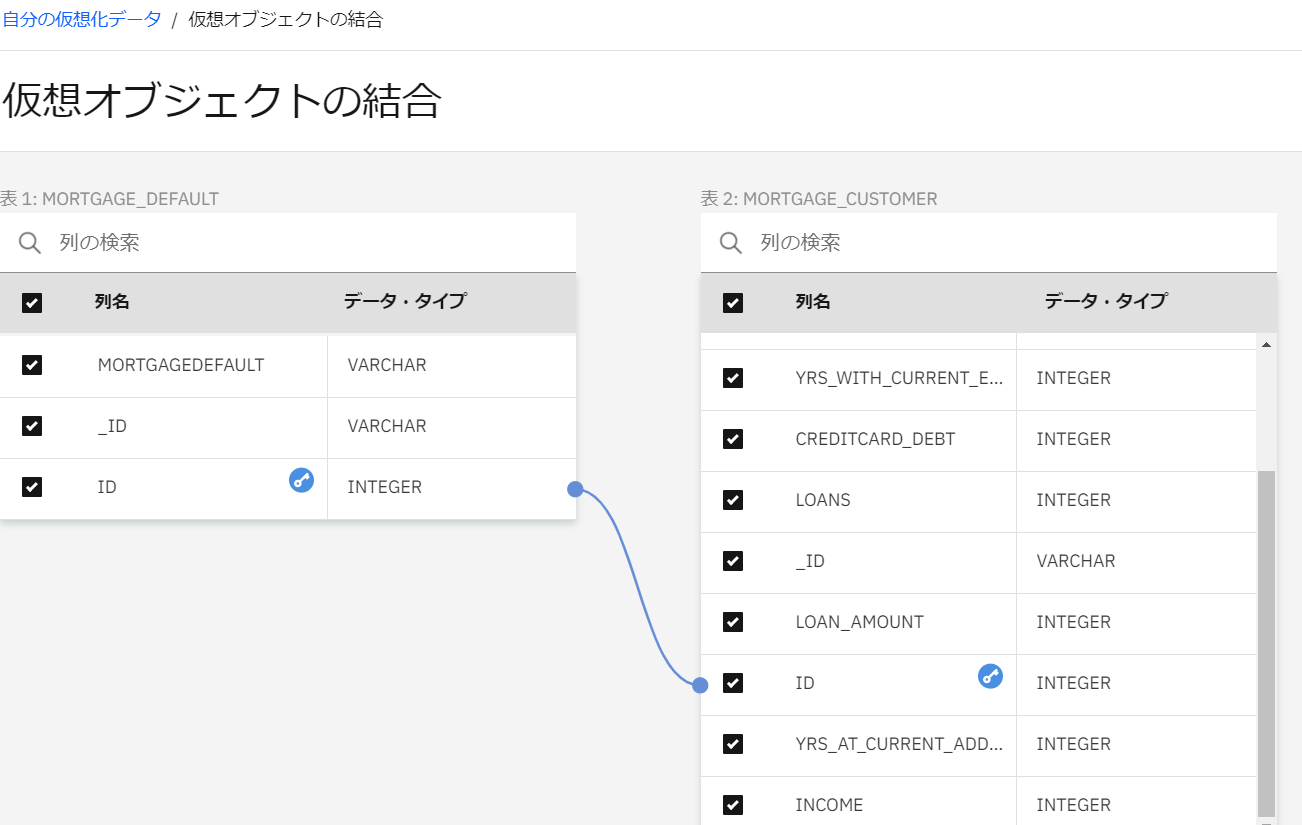Uncheck the INCOME column checkbox
Image resolution: width=1302 pixels, height=825 pixels.
pyautogui.click(x=733, y=805)
